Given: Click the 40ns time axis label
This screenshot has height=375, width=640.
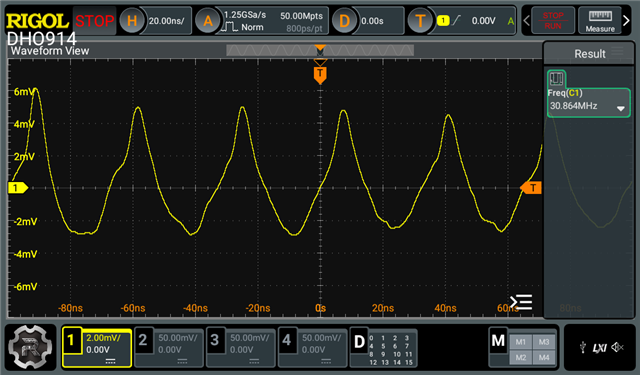Looking at the screenshot, I should 445,308.
